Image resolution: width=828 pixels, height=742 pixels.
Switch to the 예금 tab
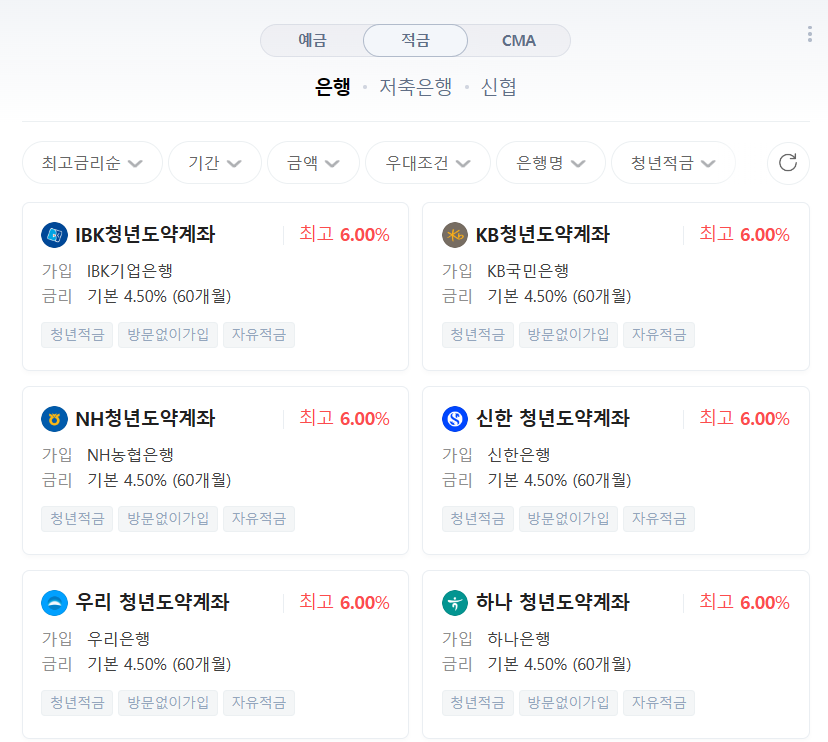[313, 40]
